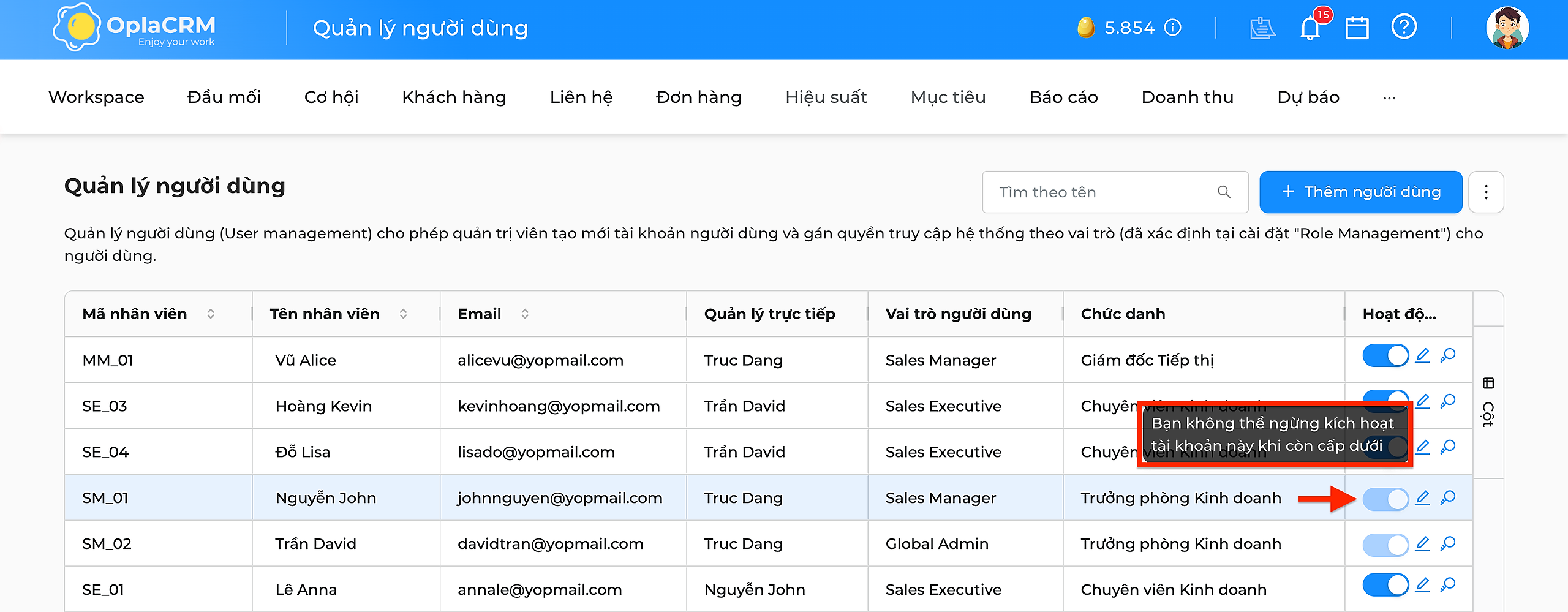Focus the Tìm theo tên search field
The height and width of the screenshot is (612, 1568).
tap(1115, 192)
